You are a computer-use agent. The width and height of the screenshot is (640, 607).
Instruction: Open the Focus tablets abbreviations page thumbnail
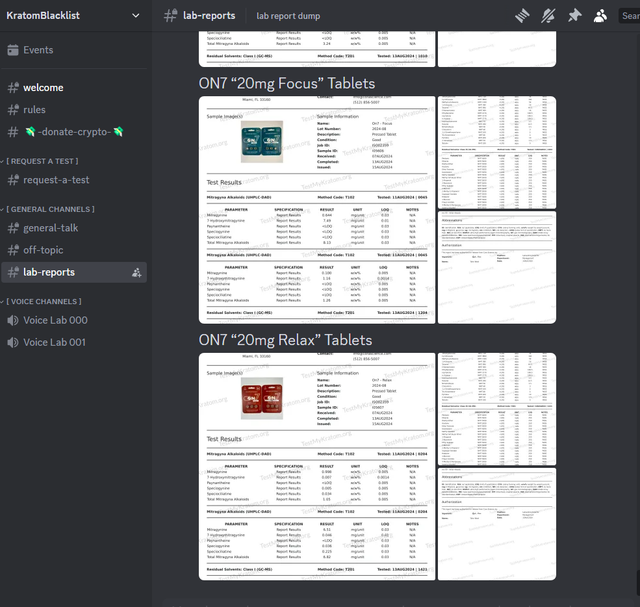click(x=497, y=267)
